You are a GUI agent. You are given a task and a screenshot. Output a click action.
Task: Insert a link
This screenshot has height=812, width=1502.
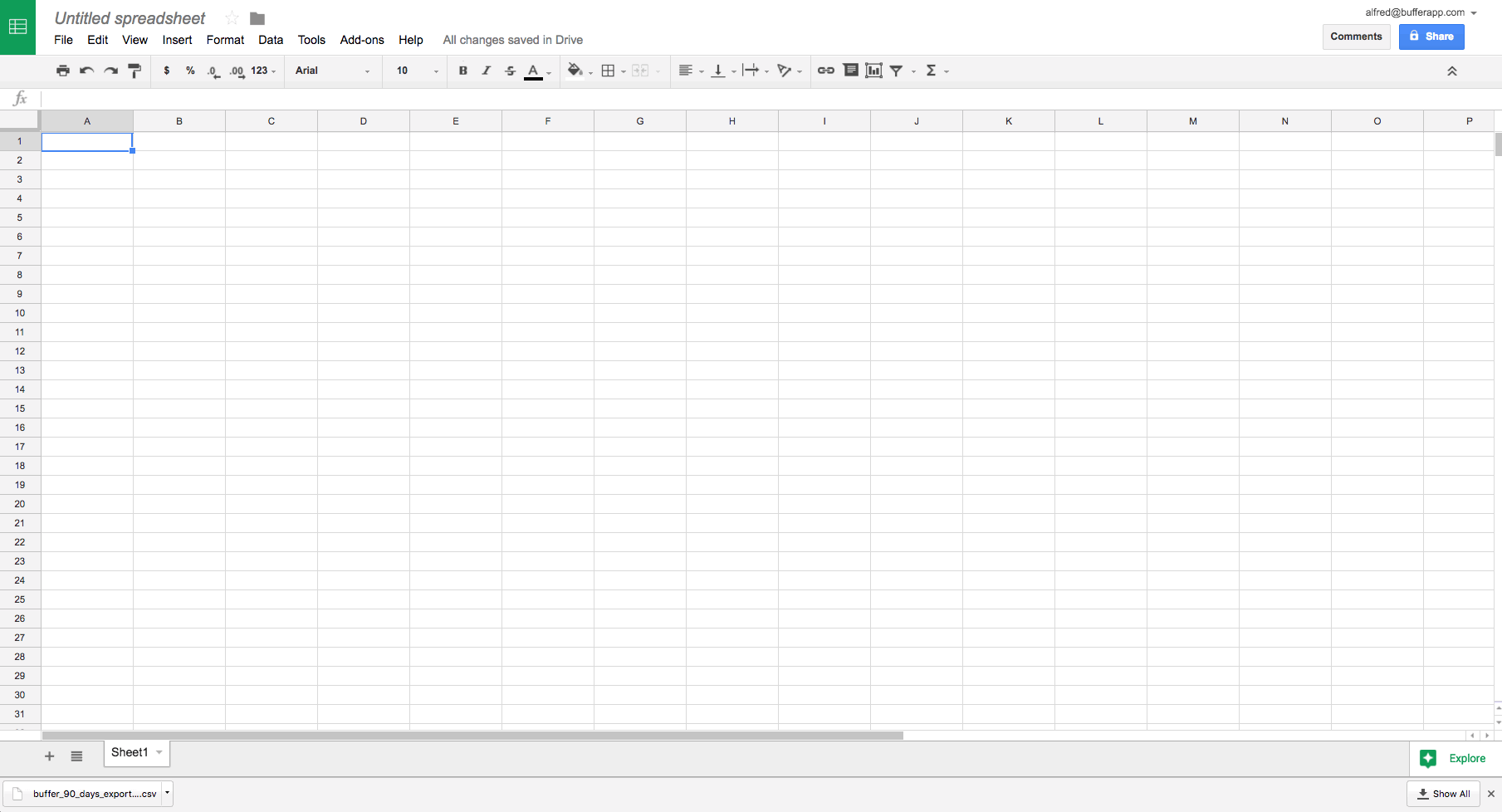[x=825, y=71]
